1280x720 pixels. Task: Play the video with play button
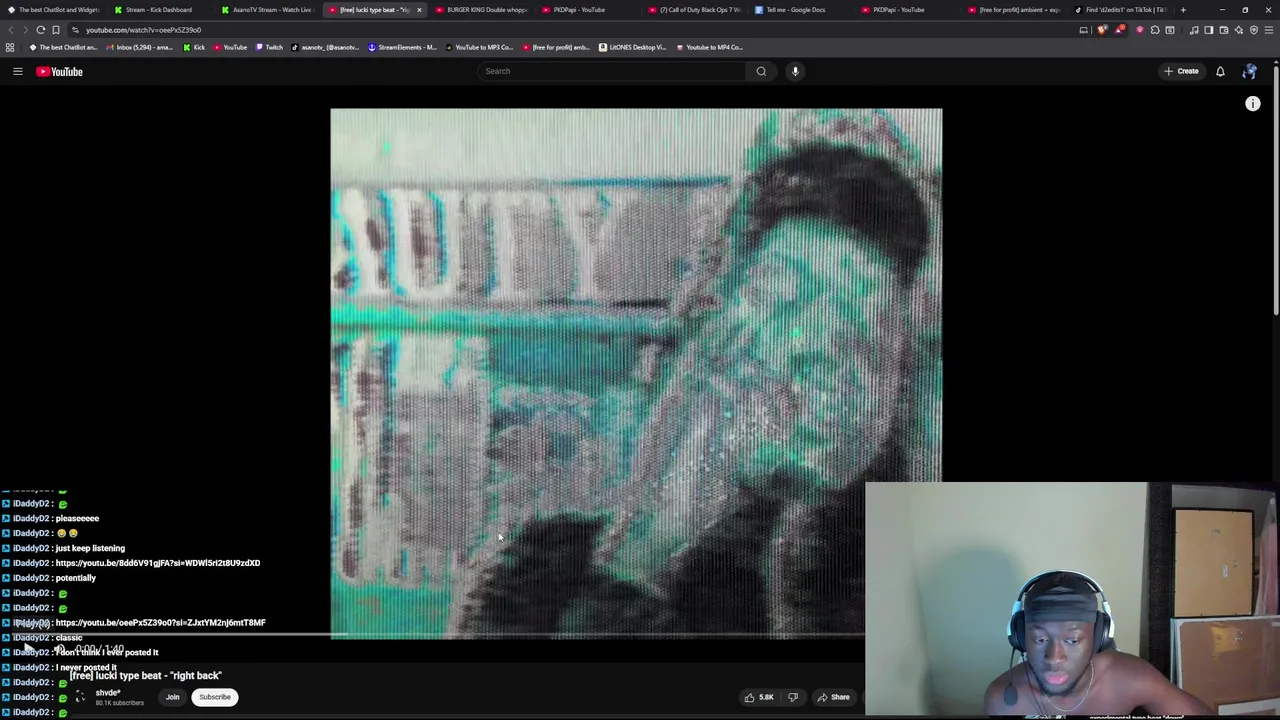click(x=27, y=649)
